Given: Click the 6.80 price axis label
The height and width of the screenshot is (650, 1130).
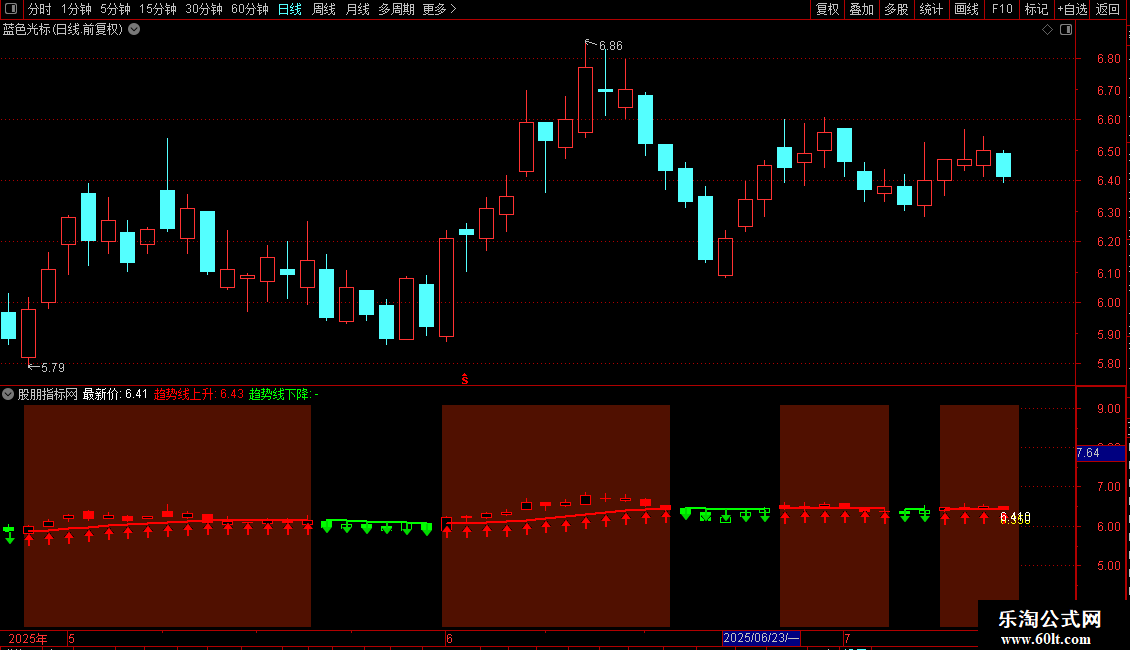Looking at the screenshot, I should coord(1108,58).
